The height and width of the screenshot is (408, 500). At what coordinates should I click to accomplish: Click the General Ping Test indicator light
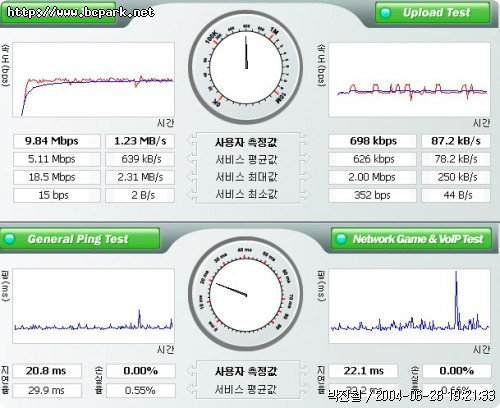(10, 239)
